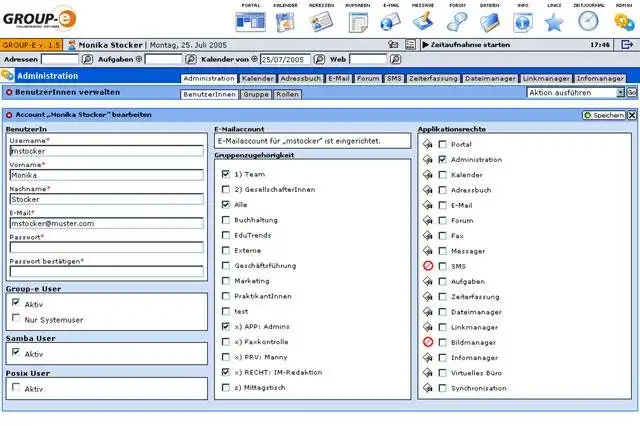This screenshot has height=426, width=640.
Task: Click the mail notification icon in status bar
Action: point(393,44)
